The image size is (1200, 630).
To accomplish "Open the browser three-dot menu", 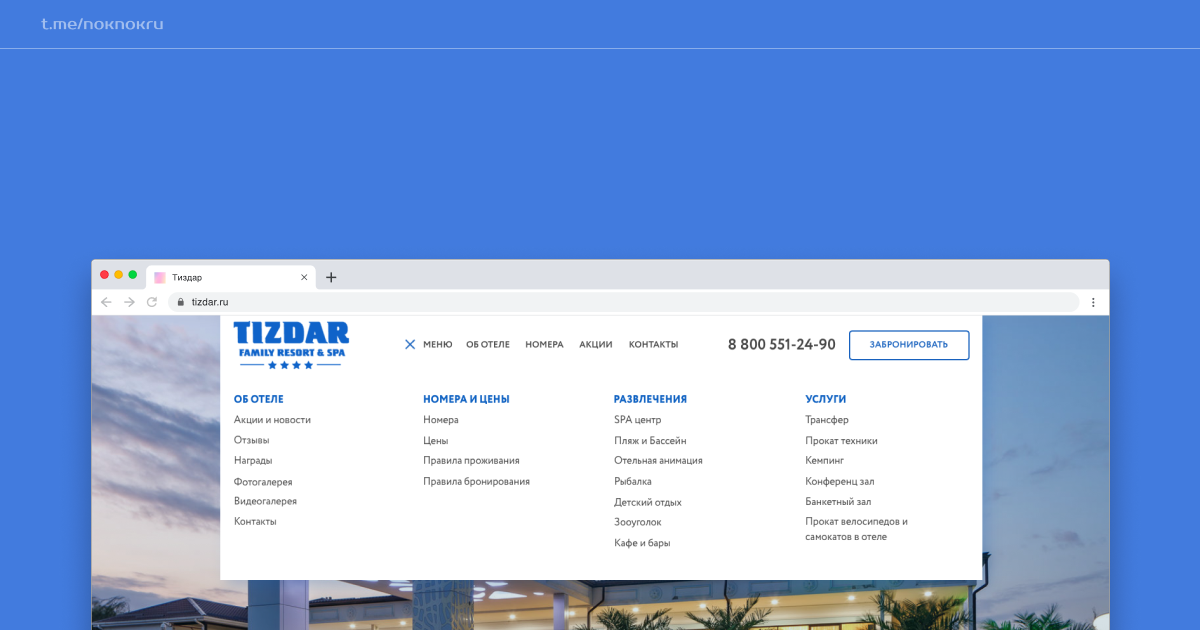I will point(1093,302).
